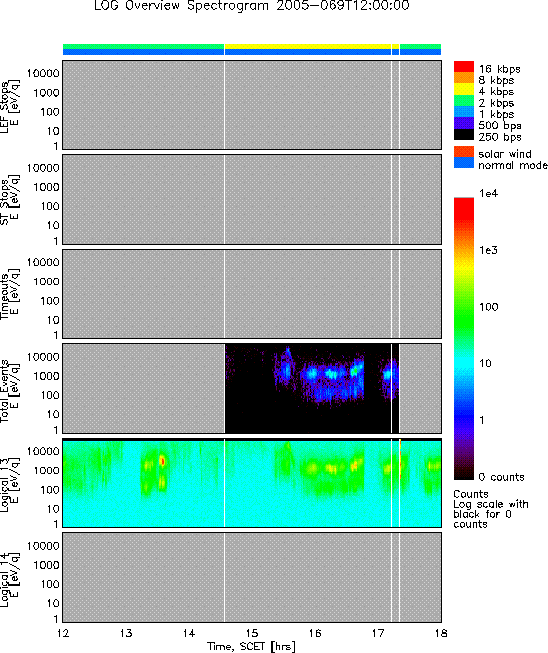This screenshot has height=653, width=548.
Task: Click the LOG Overview Spectrogram title
Action: click(252, 6)
